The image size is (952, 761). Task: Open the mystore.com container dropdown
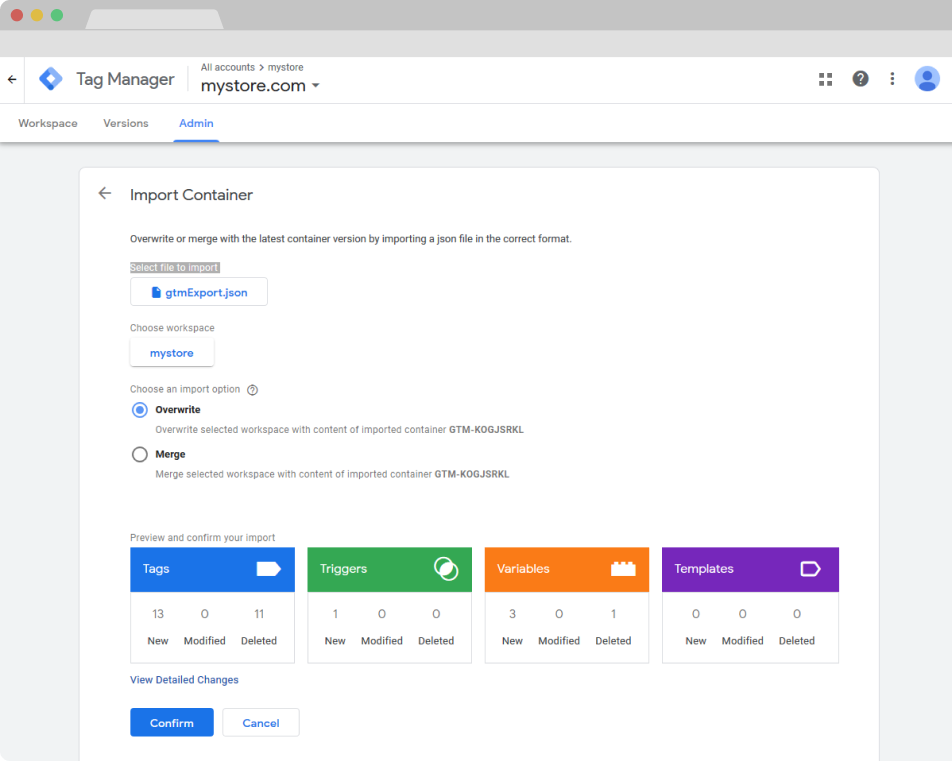click(x=315, y=86)
